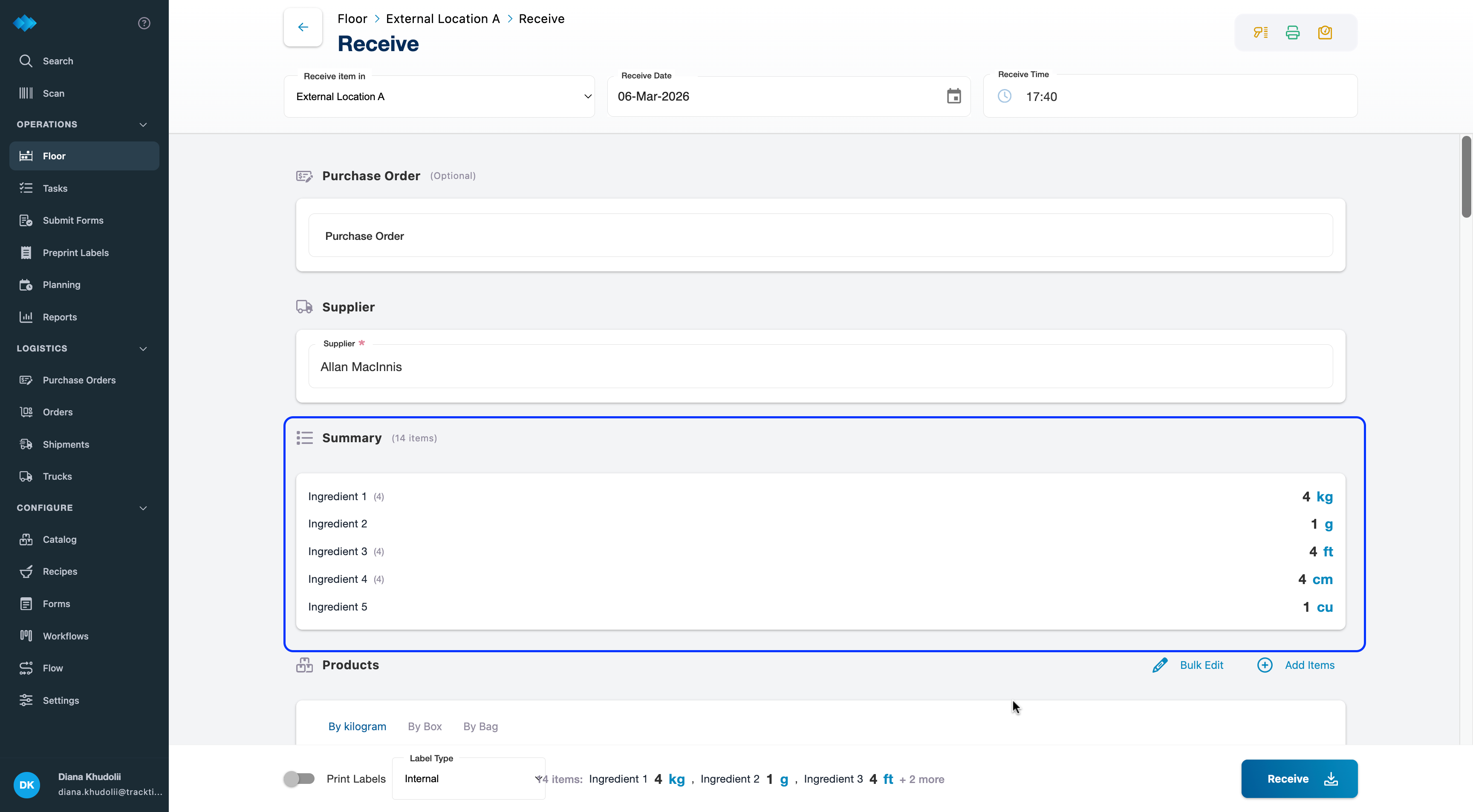1473x812 pixels.
Task: Click the printer icon in top toolbar
Action: tap(1292, 32)
